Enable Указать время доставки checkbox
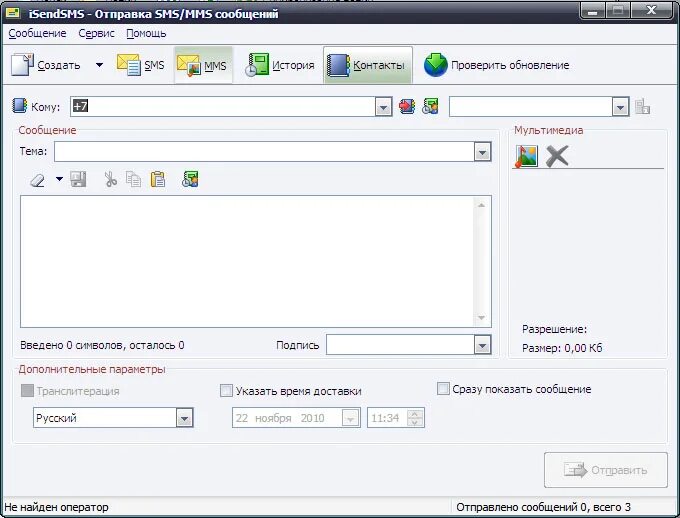 [x=226, y=390]
